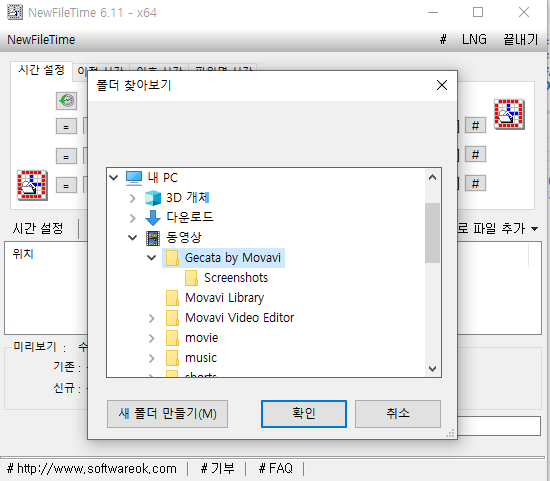Expand the 다운로드 node

coord(133,218)
